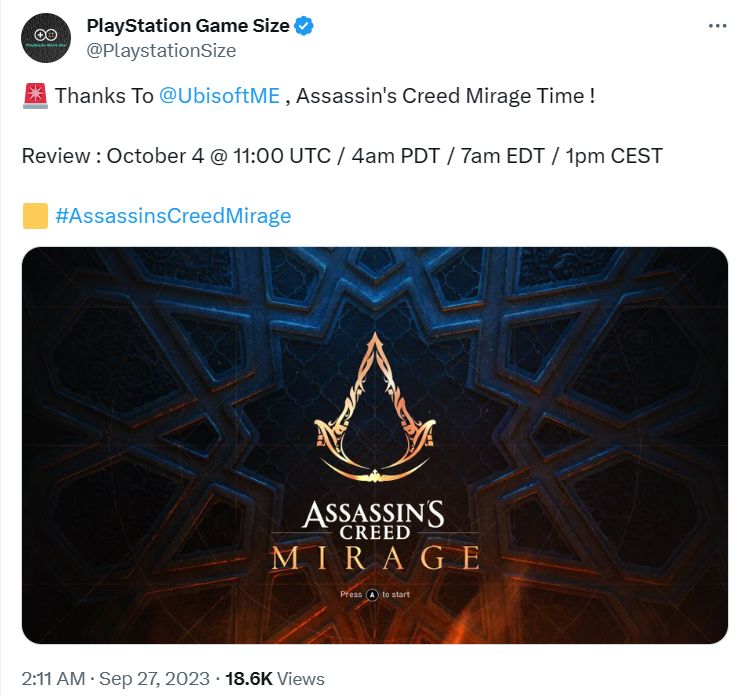Open the three-dot more options menu

(717, 26)
